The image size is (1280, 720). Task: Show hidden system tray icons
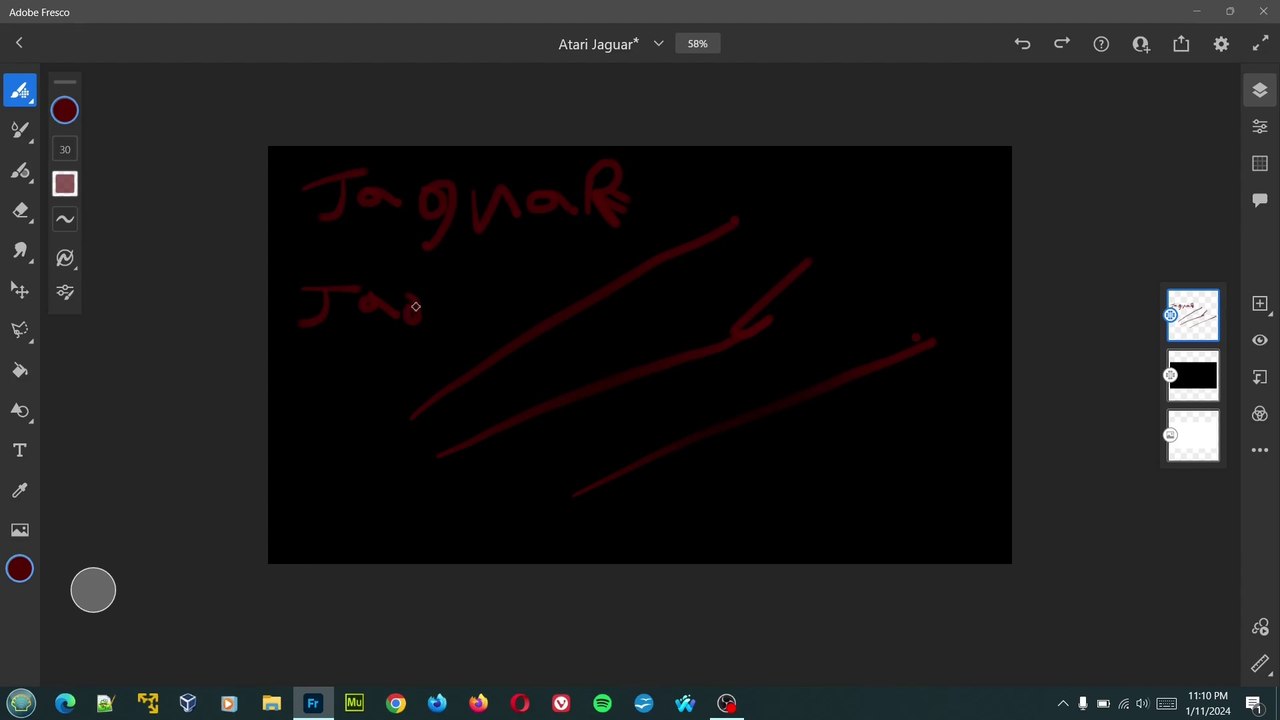(1062, 703)
